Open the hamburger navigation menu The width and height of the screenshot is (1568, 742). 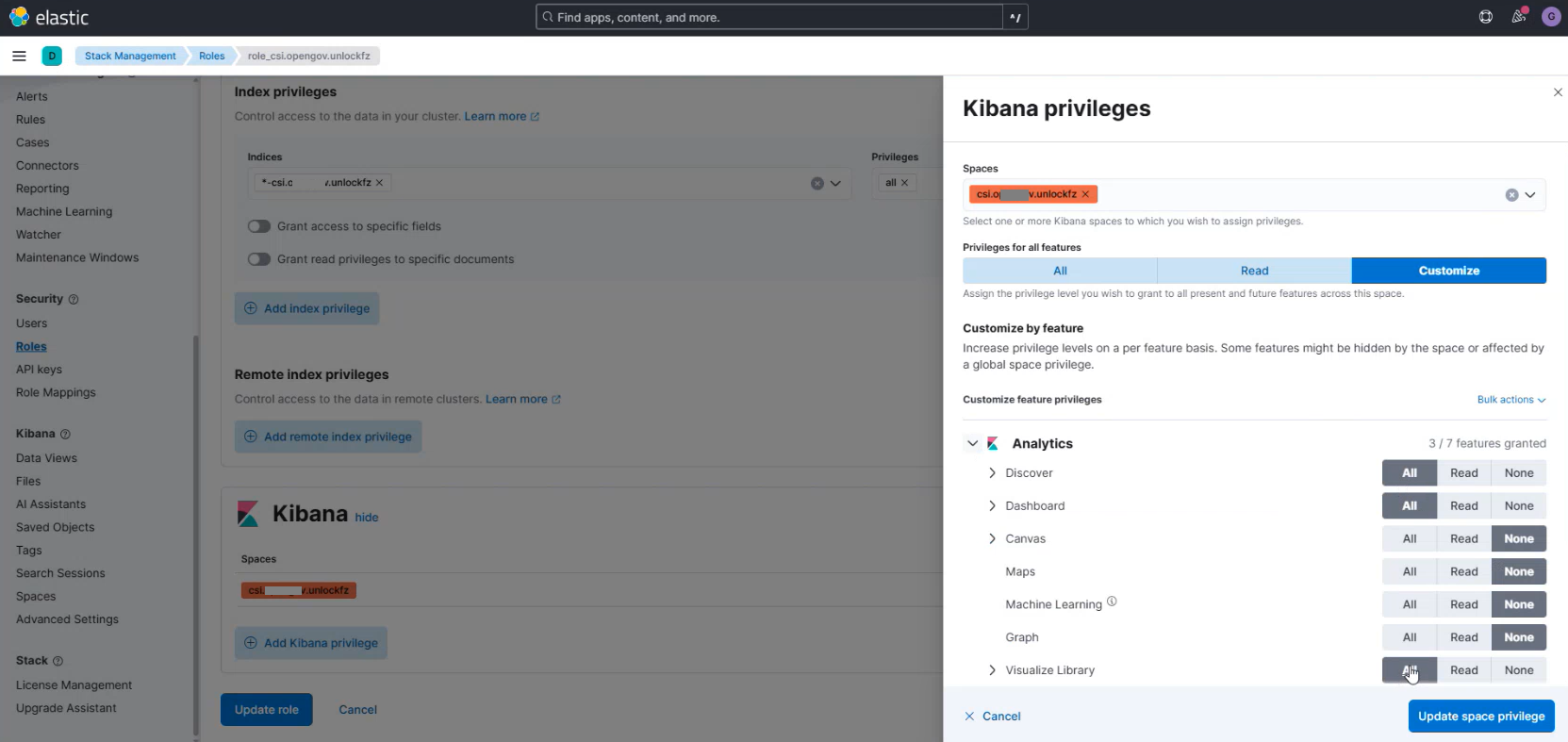click(19, 56)
